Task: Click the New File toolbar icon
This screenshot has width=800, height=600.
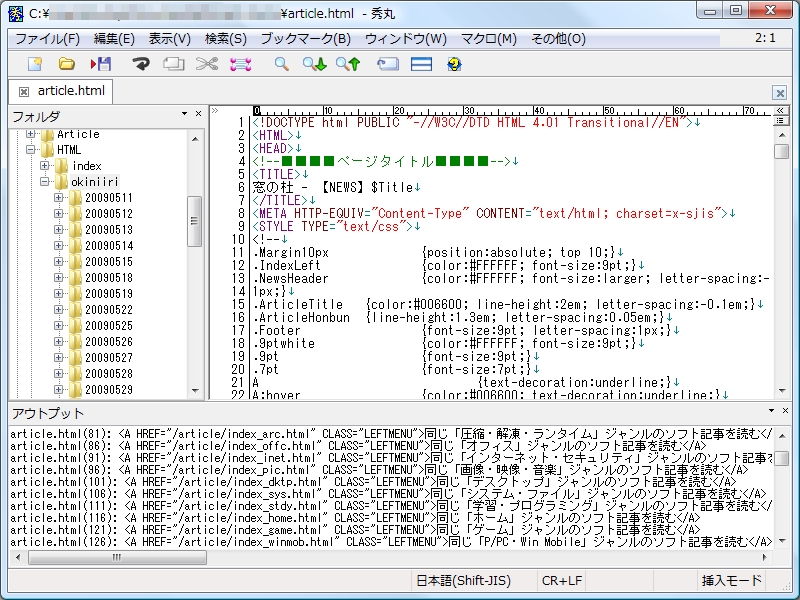Action: 36,64
